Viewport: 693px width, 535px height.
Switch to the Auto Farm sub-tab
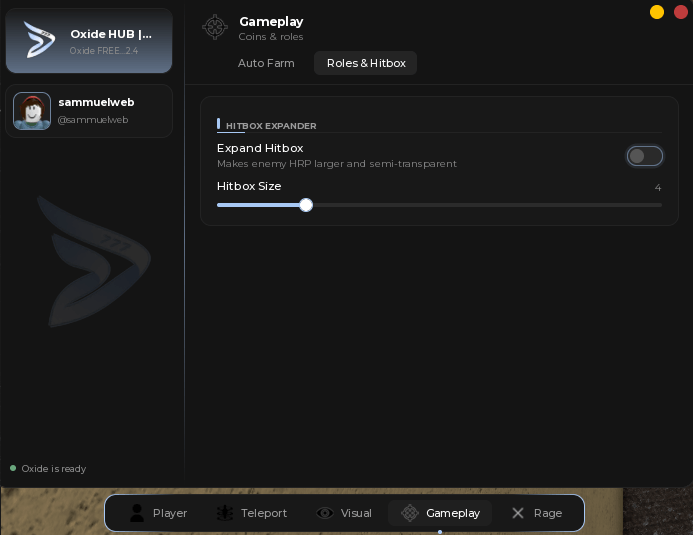[x=266, y=63]
